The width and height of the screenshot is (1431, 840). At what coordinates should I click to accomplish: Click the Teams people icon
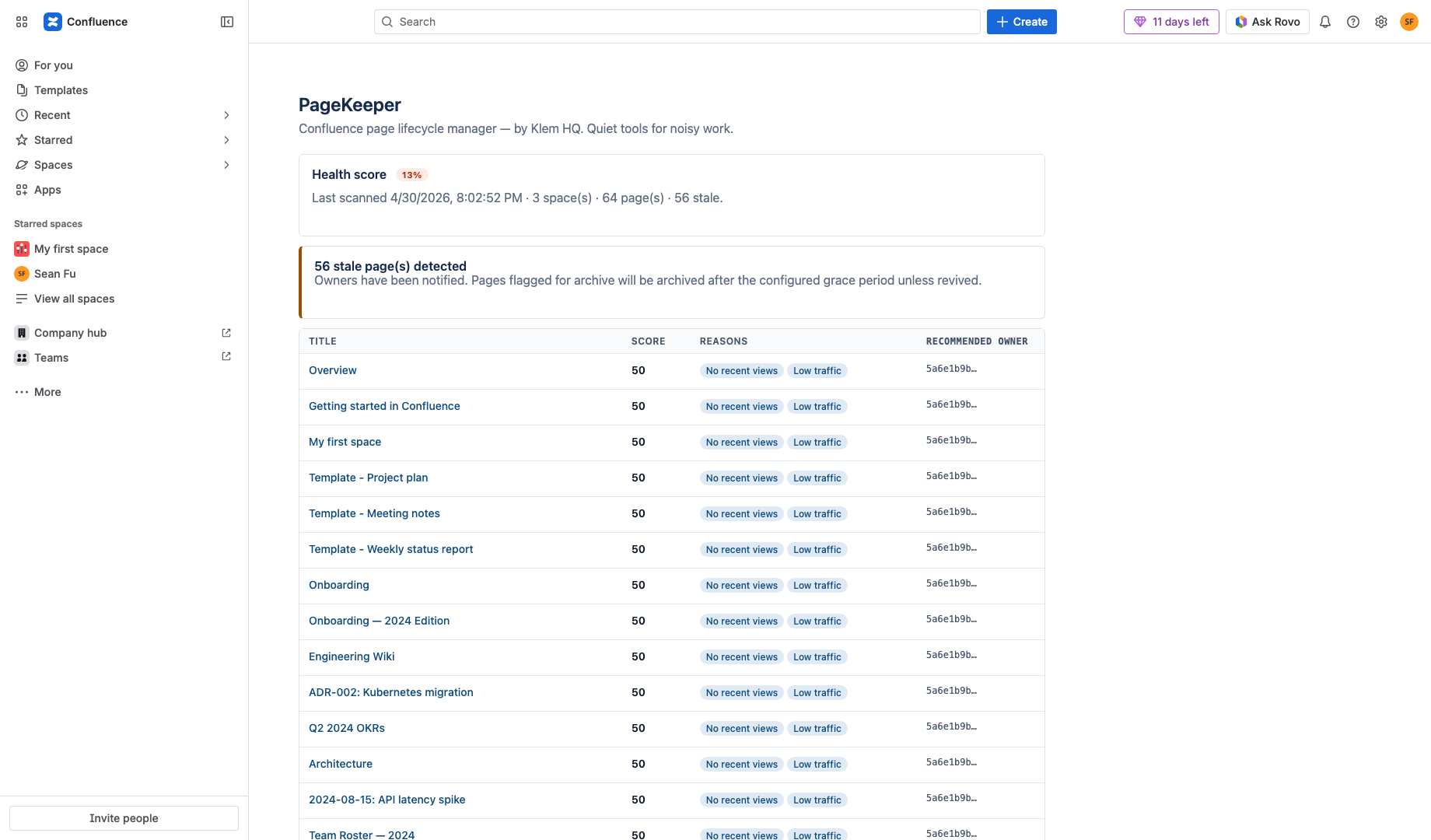click(22, 358)
